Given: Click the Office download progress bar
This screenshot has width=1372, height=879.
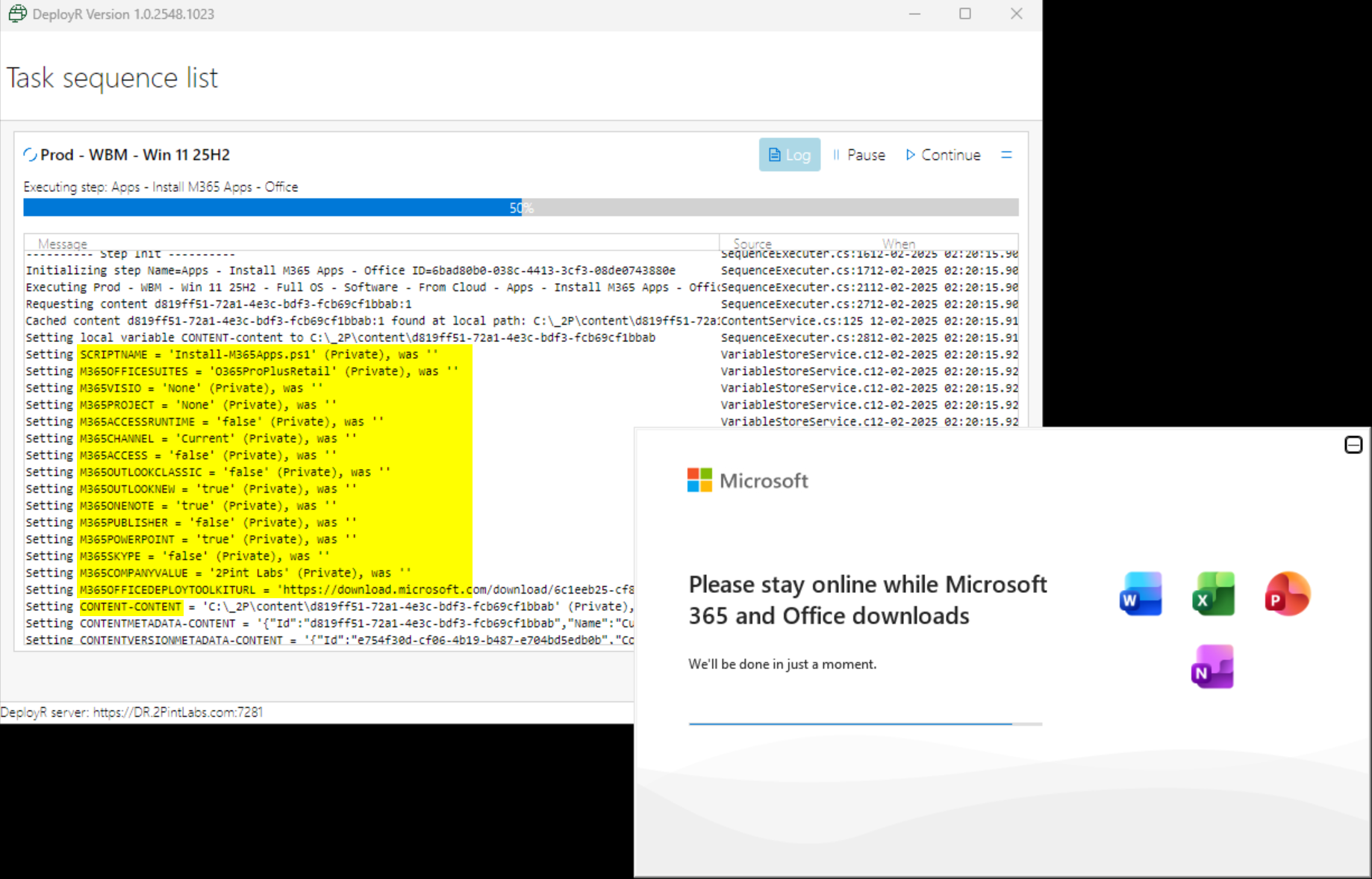Looking at the screenshot, I should [x=865, y=724].
